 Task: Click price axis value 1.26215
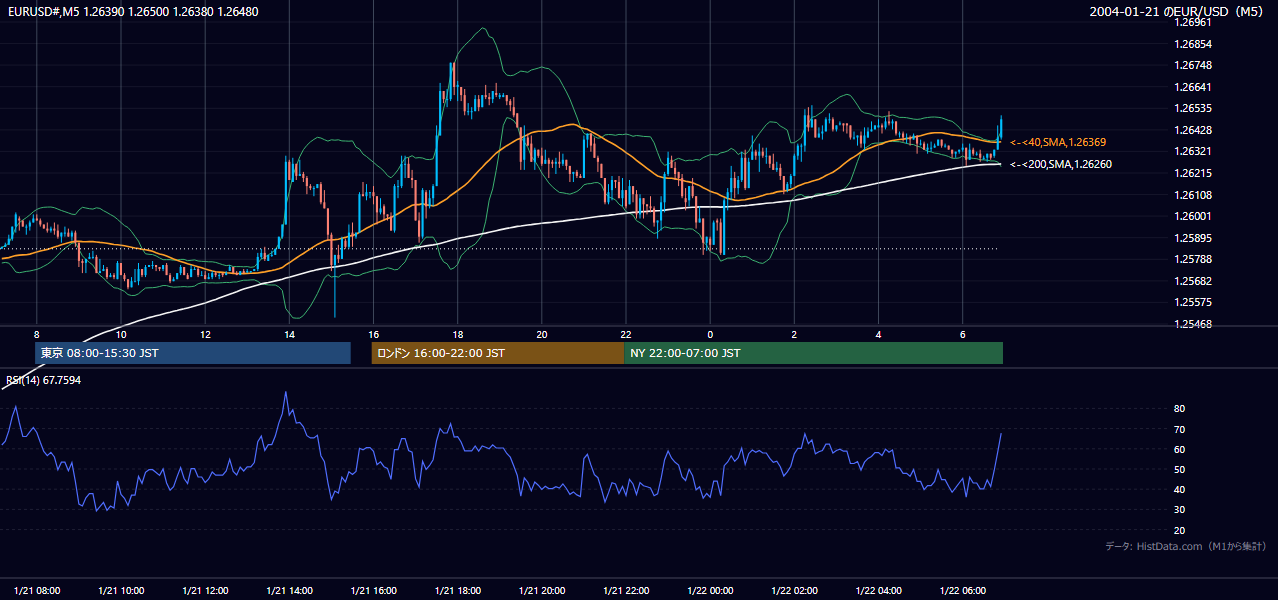1194,173
